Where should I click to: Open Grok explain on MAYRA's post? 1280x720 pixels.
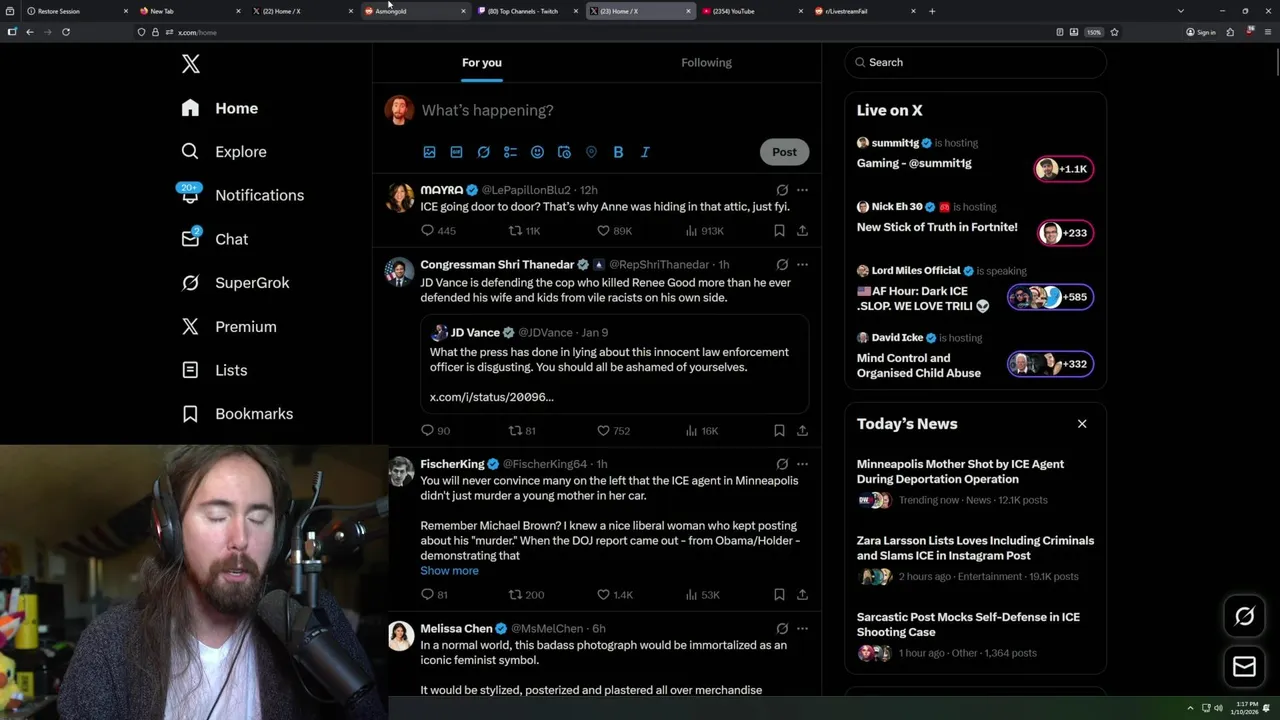click(782, 190)
